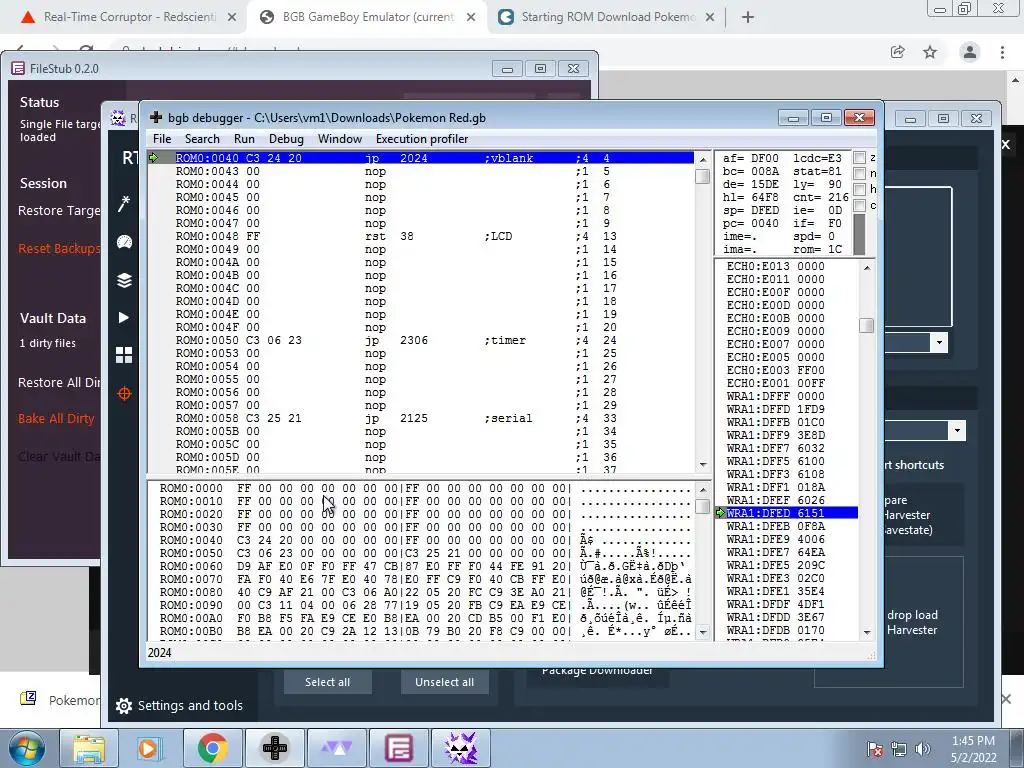Open the Window menu in bgb debugger
This screenshot has width=1024, height=768.
(x=340, y=138)
